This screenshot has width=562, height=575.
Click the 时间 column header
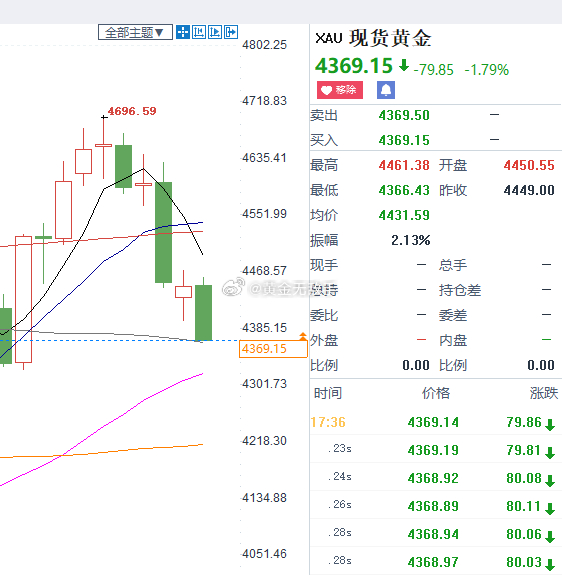328,393
